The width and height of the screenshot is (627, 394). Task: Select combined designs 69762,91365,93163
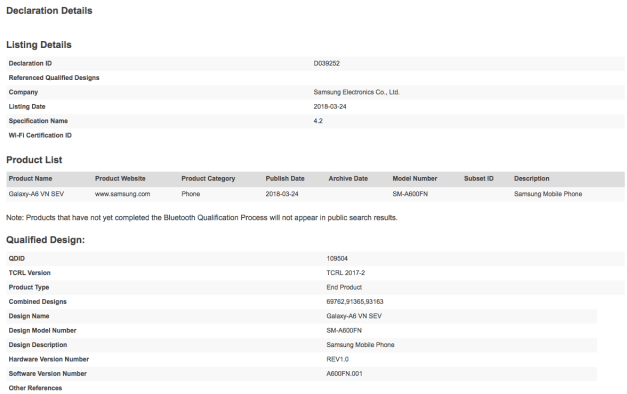coord(355,302)
